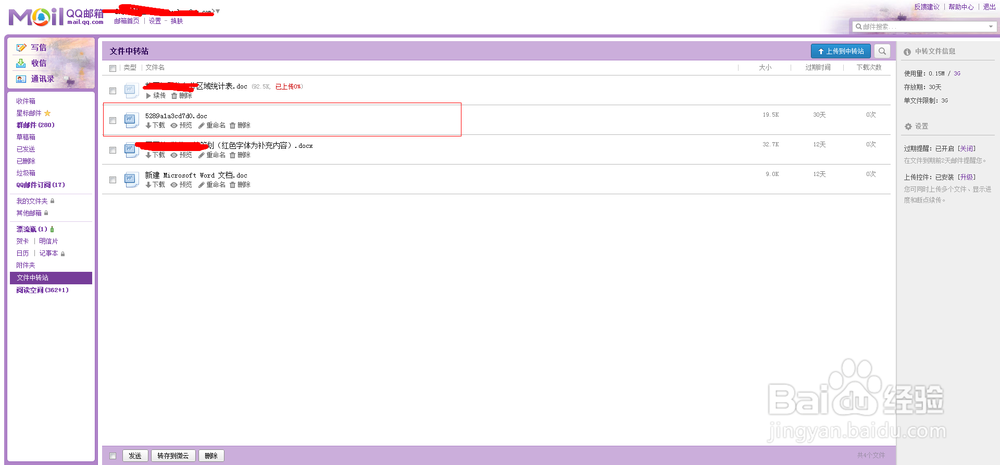Tick the checkbox for 新建 Microsoft Word 文档.doc
Image resolution: width=1000 pixels, height=465 pixels.
[113, 180]
